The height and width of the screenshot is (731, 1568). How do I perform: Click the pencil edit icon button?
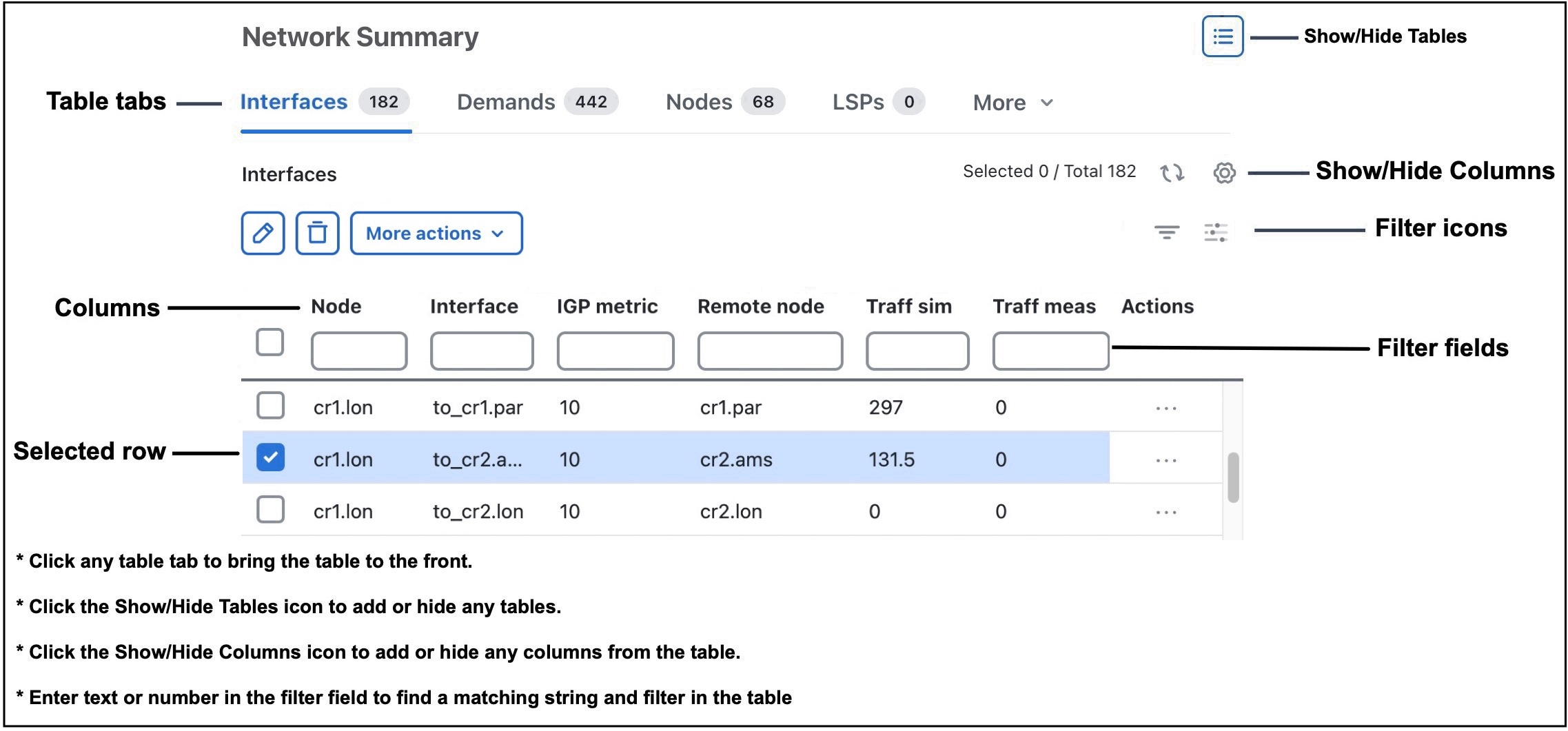[x=263, y=234]
